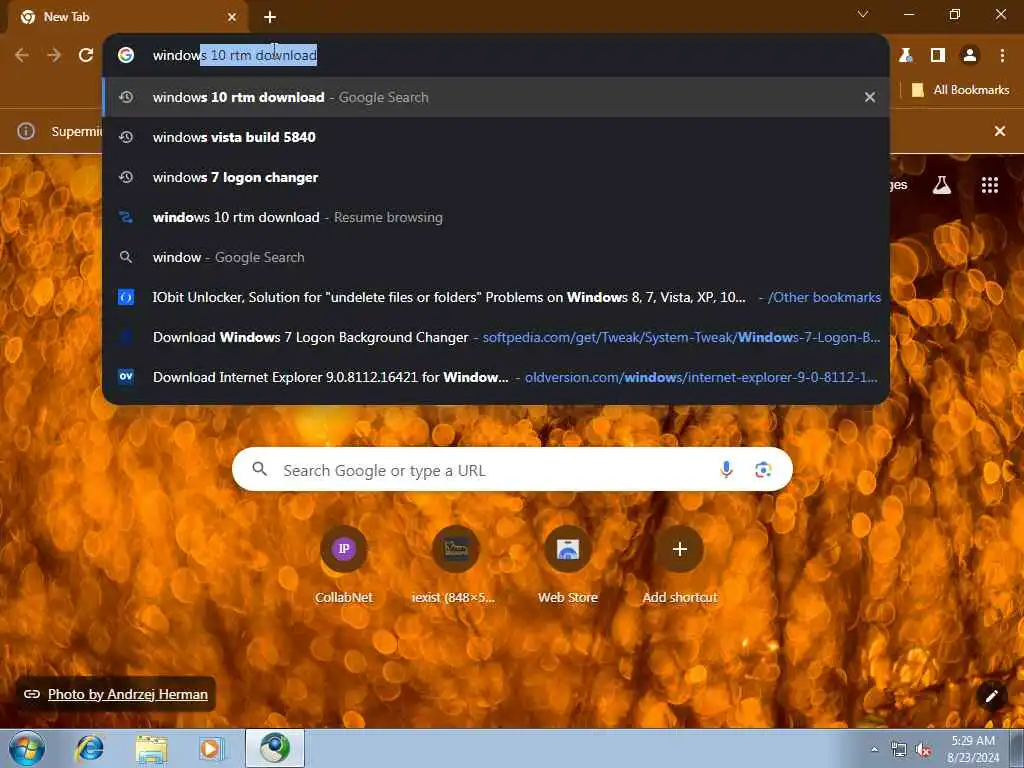Open the Windows Start menu orb

27,748
